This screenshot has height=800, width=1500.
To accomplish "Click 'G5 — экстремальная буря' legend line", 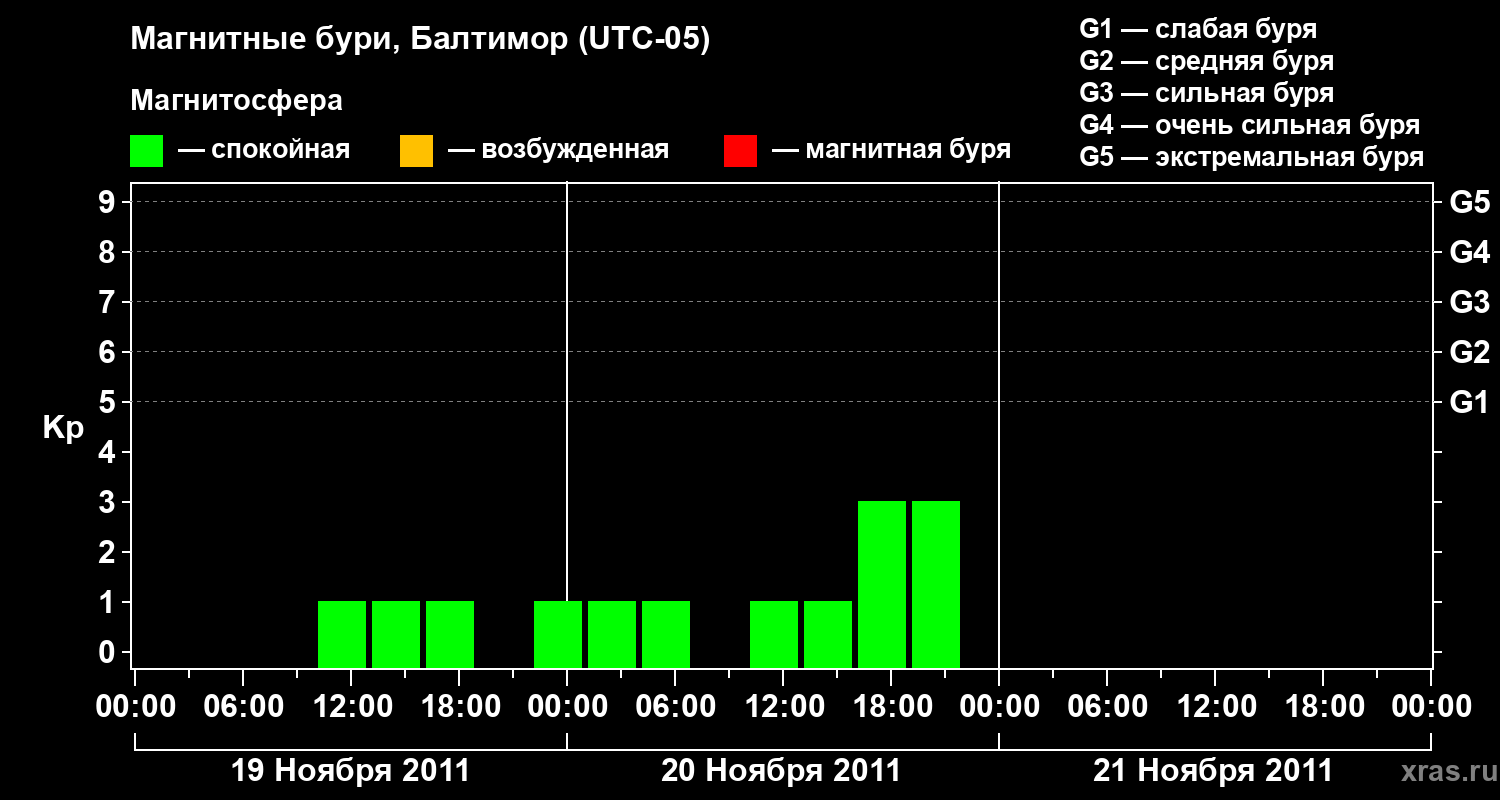I will [1252, 157].
